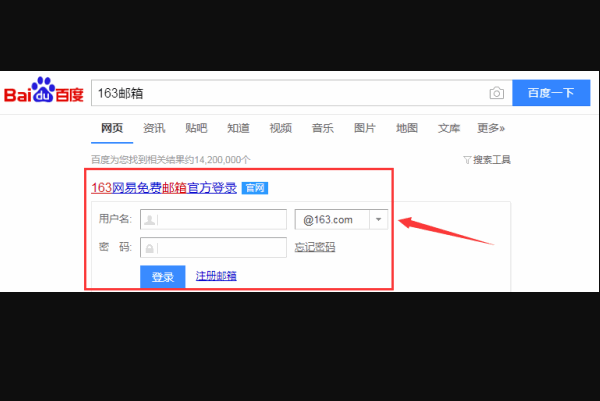Select the 文库 tab
This screenshot has width=600, height=401.
[x=449, y=128]
